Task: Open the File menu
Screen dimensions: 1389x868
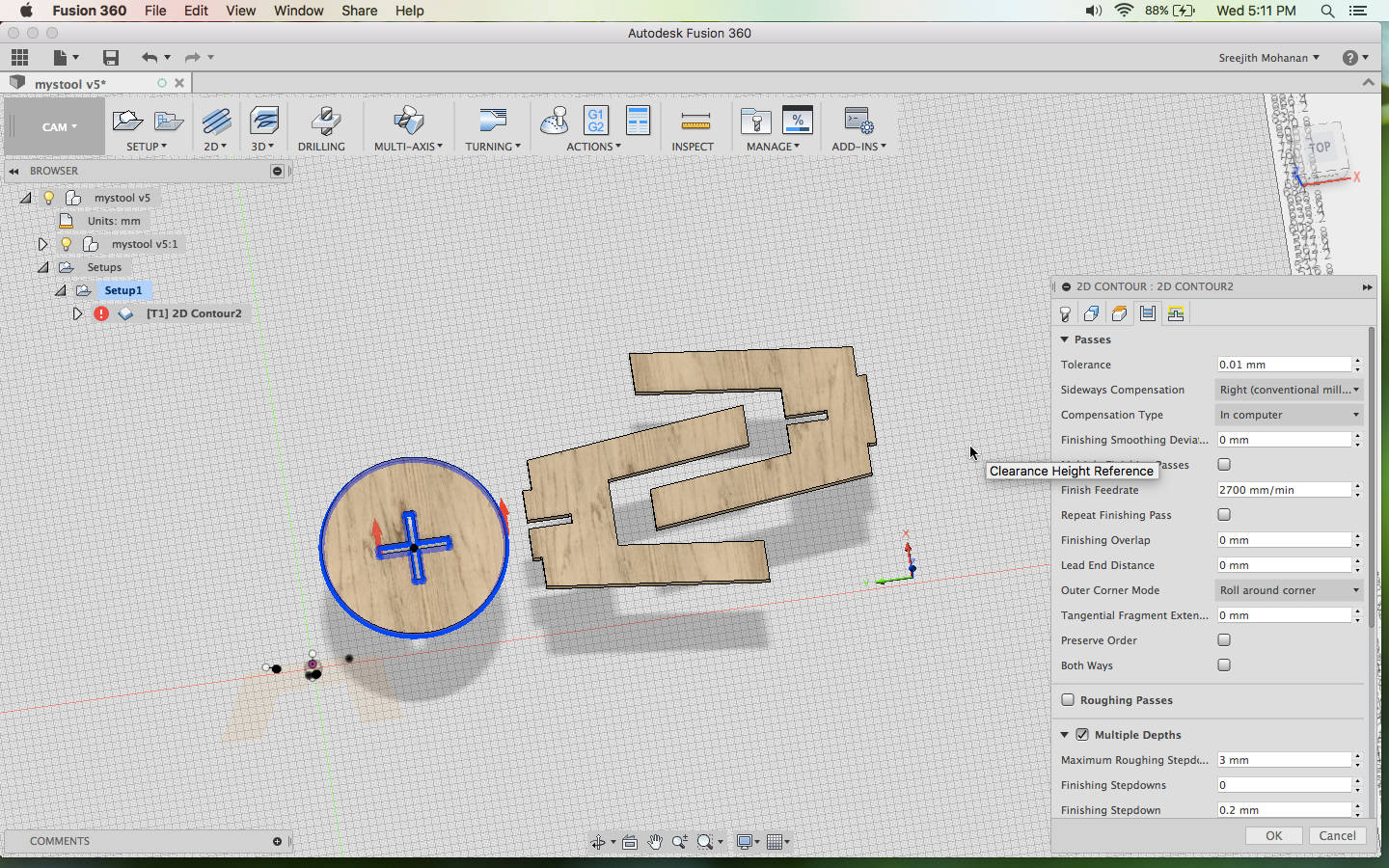Action: pos(155,11)
